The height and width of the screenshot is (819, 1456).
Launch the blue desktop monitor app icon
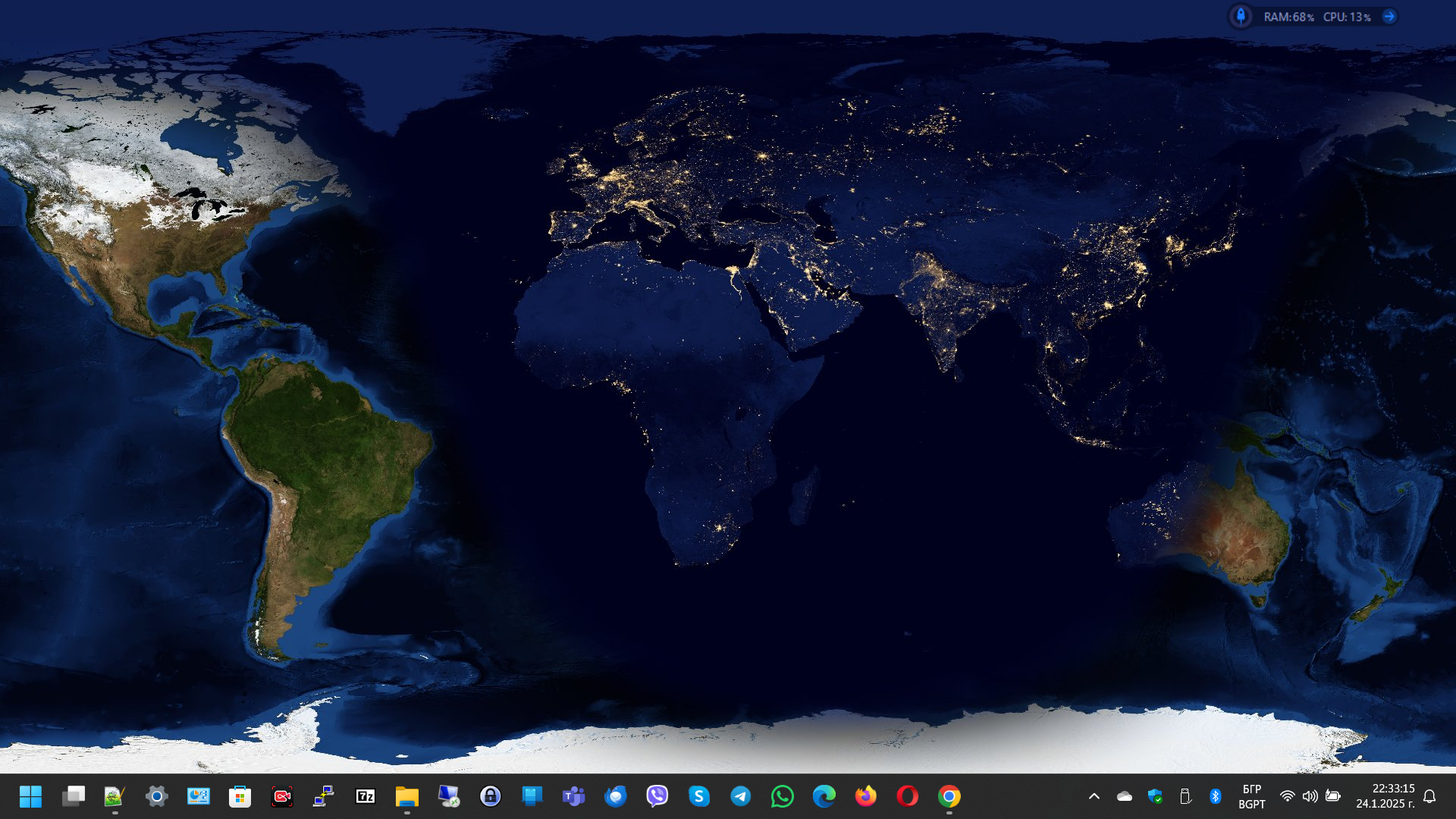532,796
